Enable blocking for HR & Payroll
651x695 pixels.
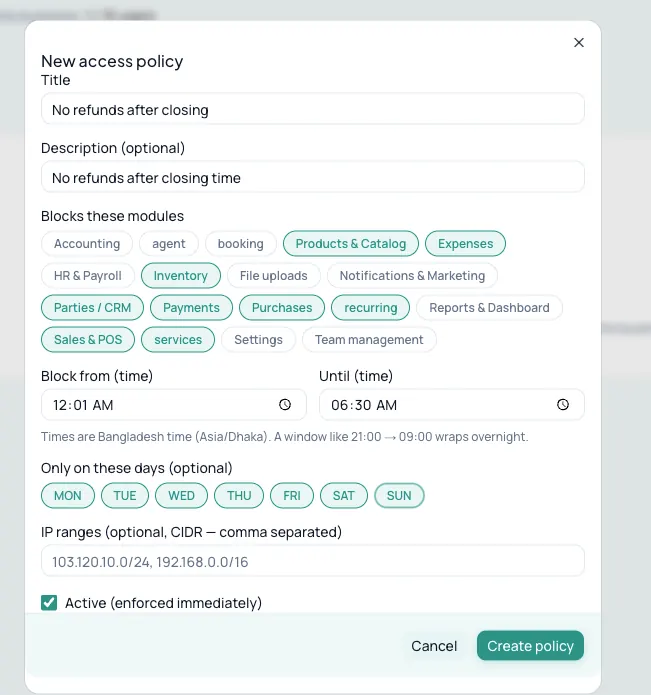[88, 276]
